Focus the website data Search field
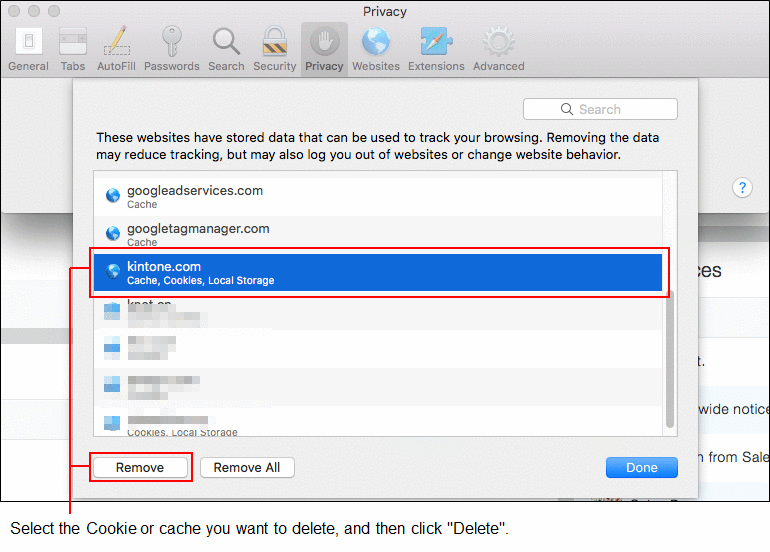This screenshot has width=770, height=552. 600,109
